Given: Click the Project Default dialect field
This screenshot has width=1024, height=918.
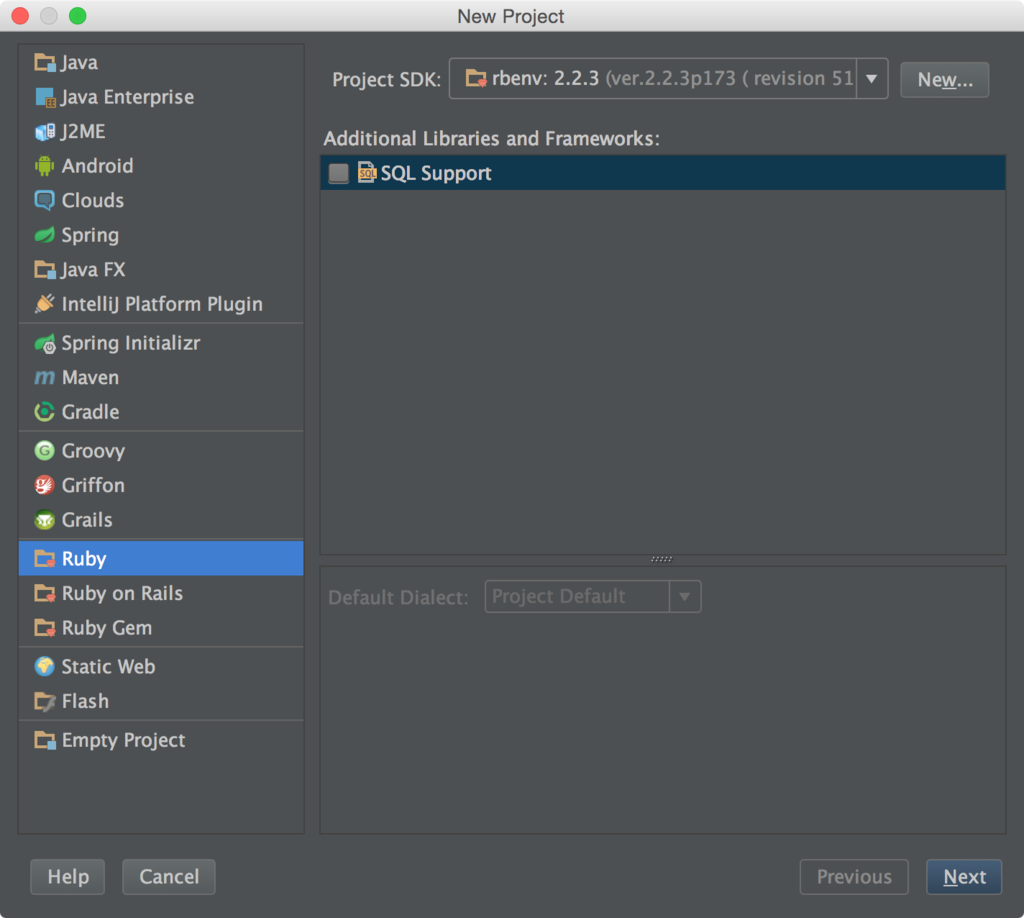Looking at the screenshot, I should pos(592,597).
